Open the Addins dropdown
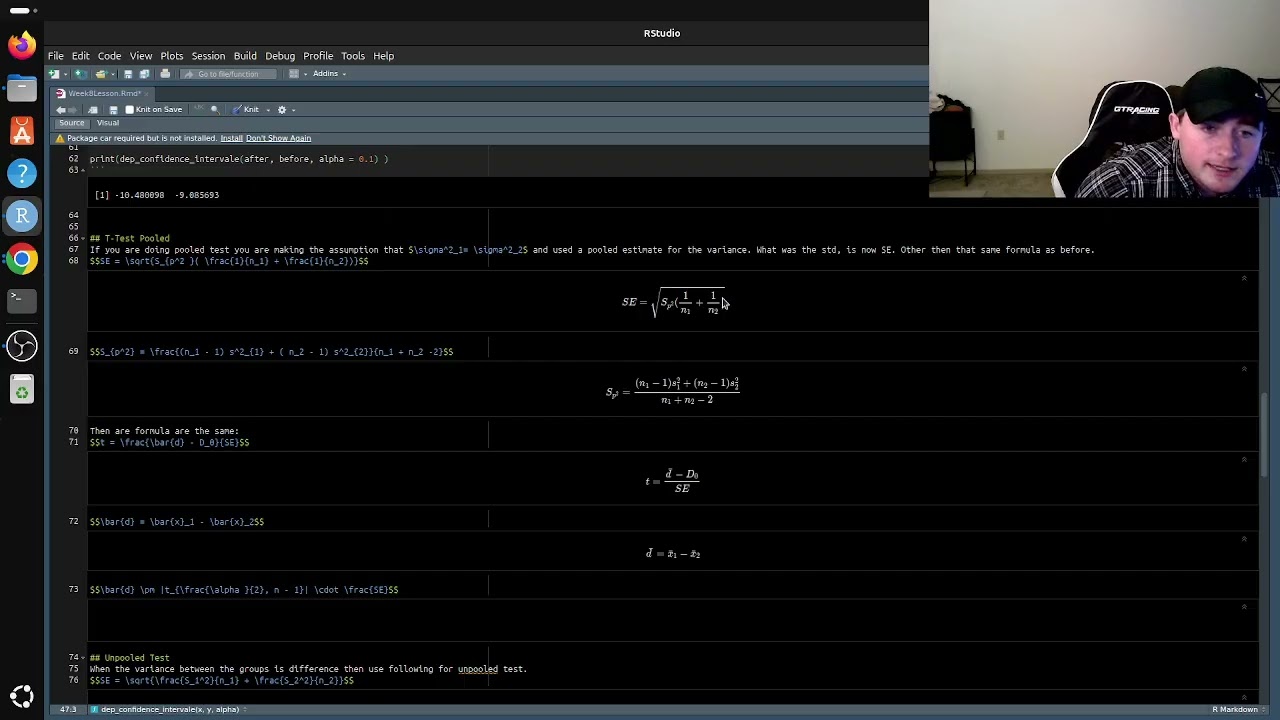The height and width of the screenshot is (720, 1280). (x=329, y=73)
